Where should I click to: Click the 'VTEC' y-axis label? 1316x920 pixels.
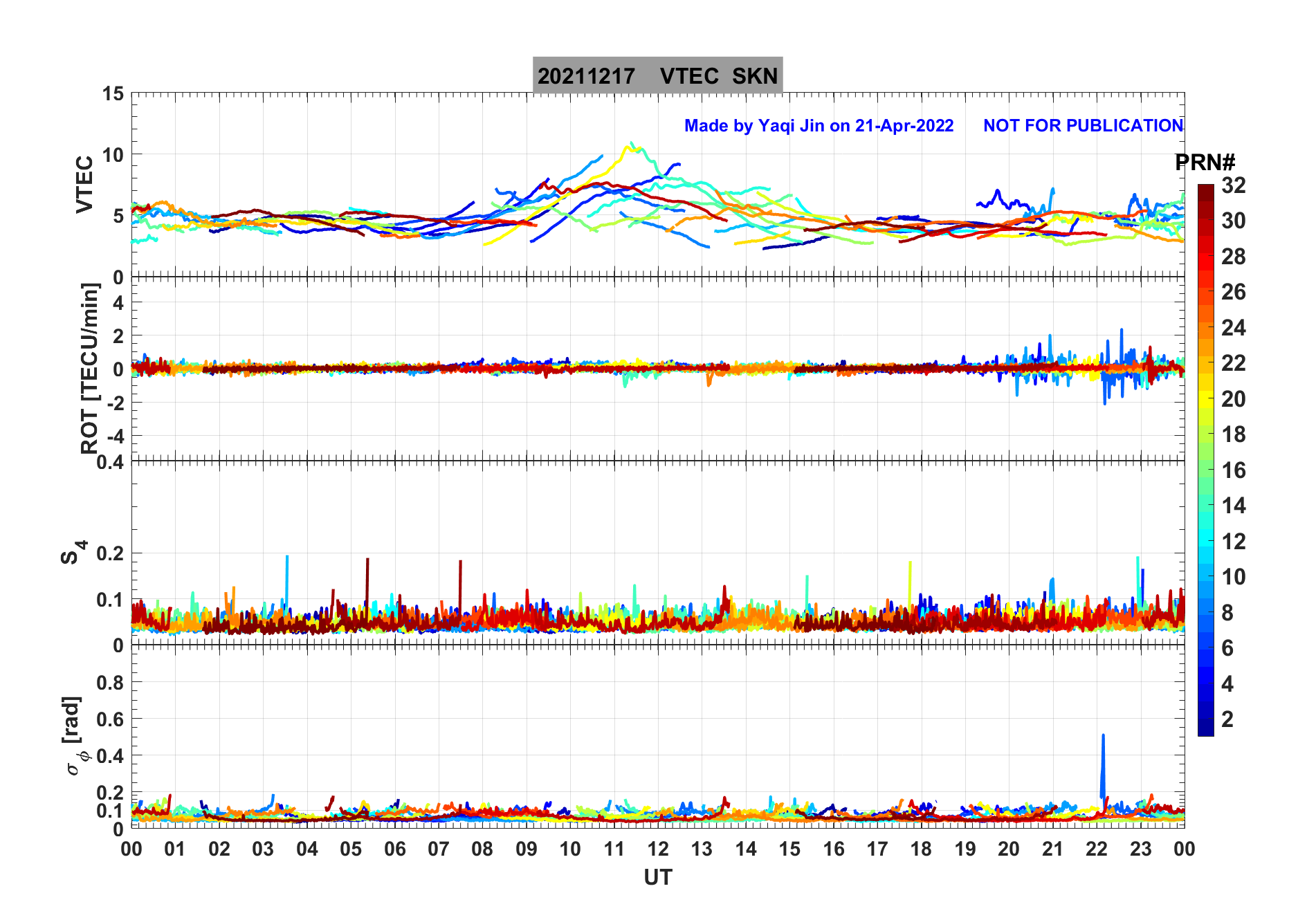click(84, 185)
